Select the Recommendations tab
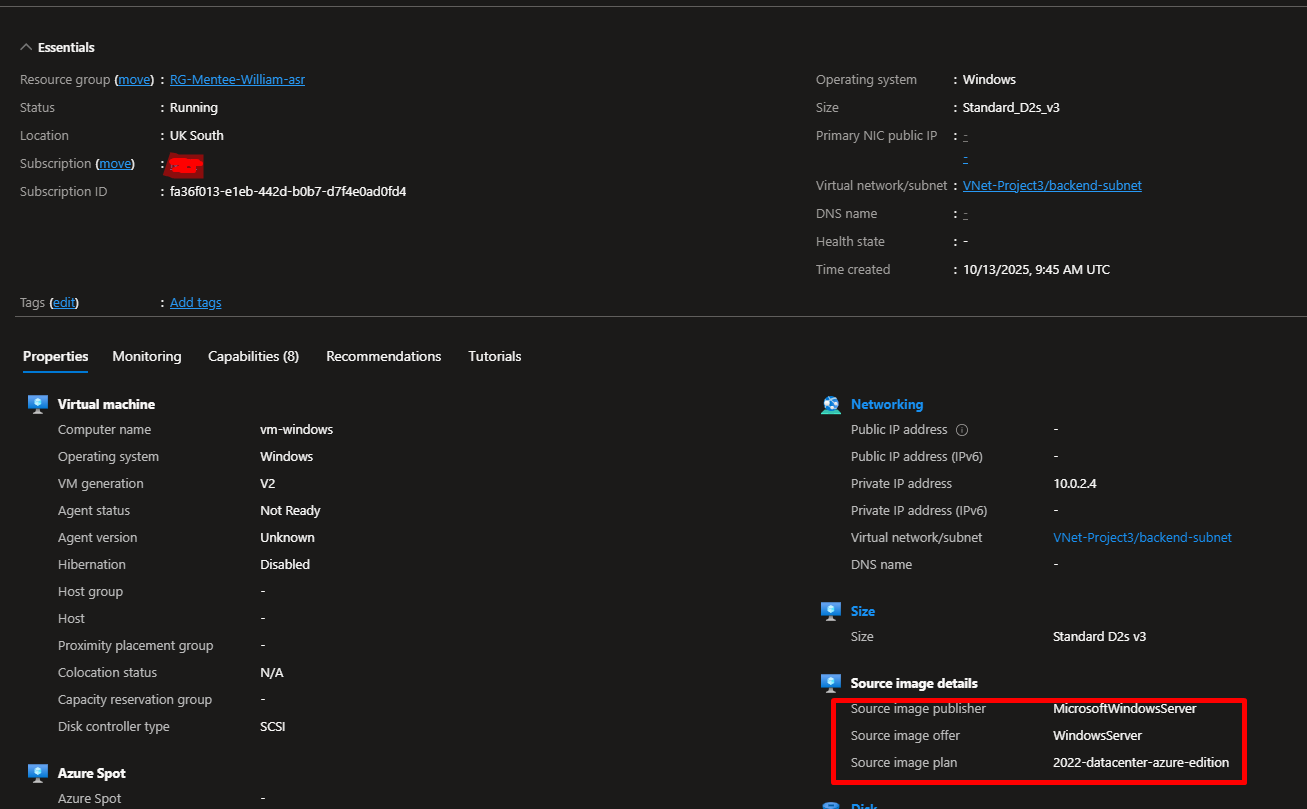 coord(383,356)
